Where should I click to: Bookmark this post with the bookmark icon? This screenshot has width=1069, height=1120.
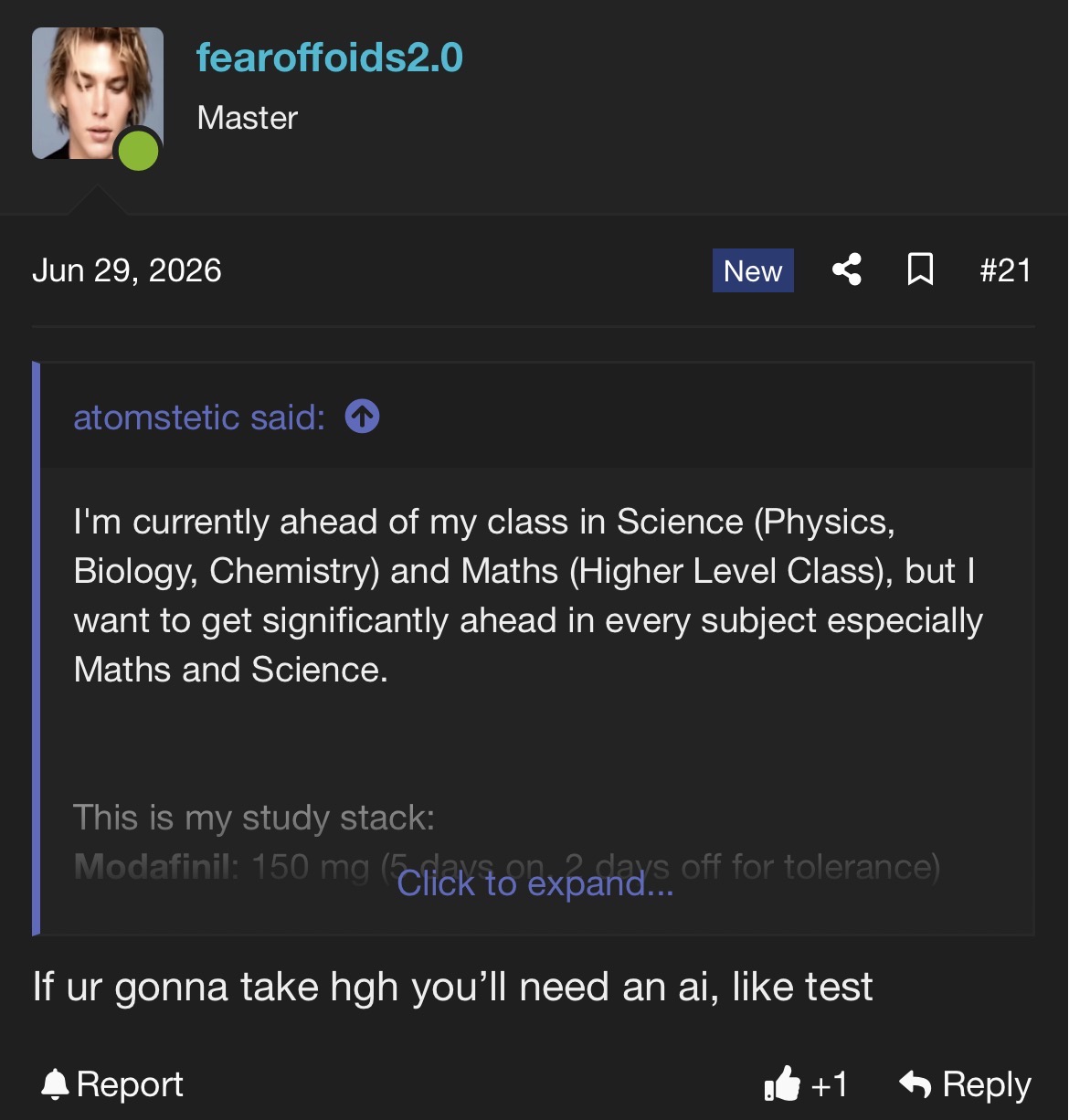(x=920, y=269)
